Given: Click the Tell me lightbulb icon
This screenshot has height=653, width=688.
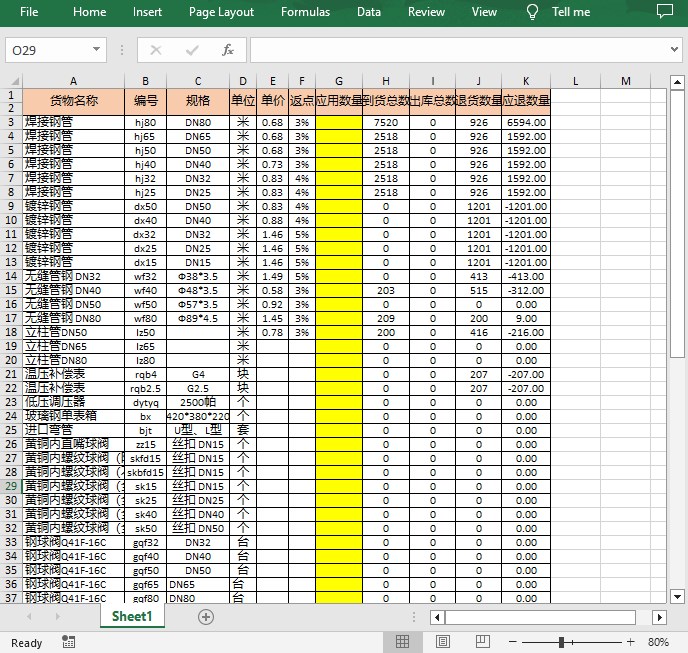Looking at the screenshot, I should (532, 12).
